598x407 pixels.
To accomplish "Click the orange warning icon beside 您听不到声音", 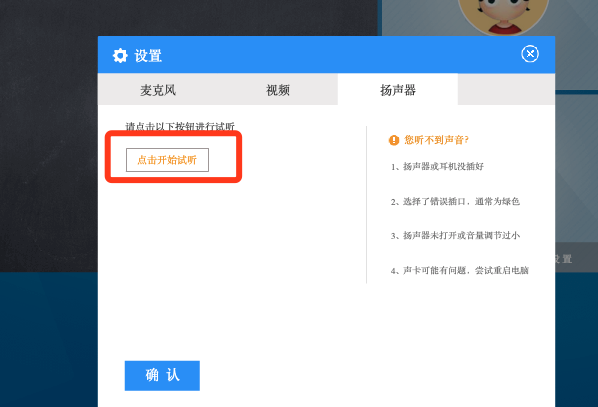I will [x=394, y=140].
